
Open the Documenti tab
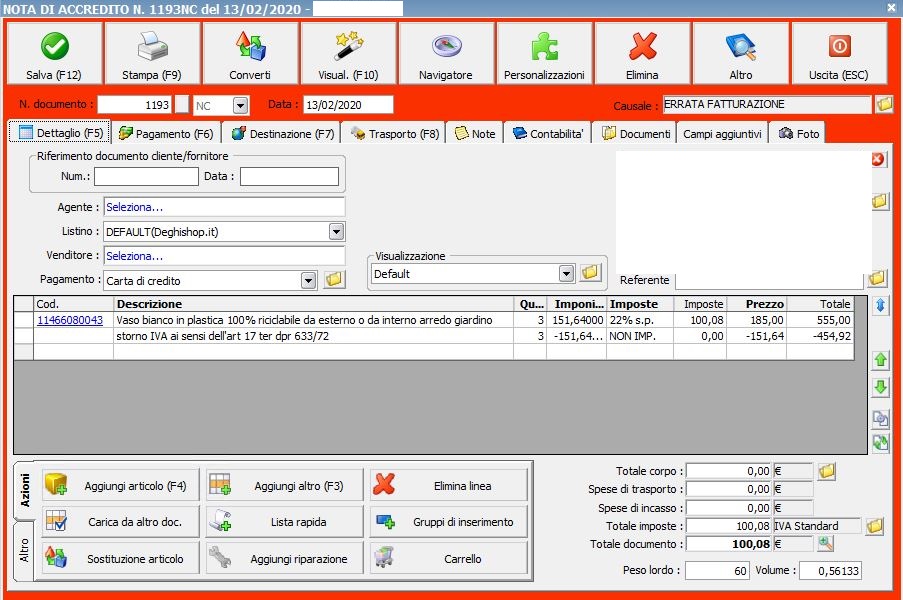[x=636, y=134]
